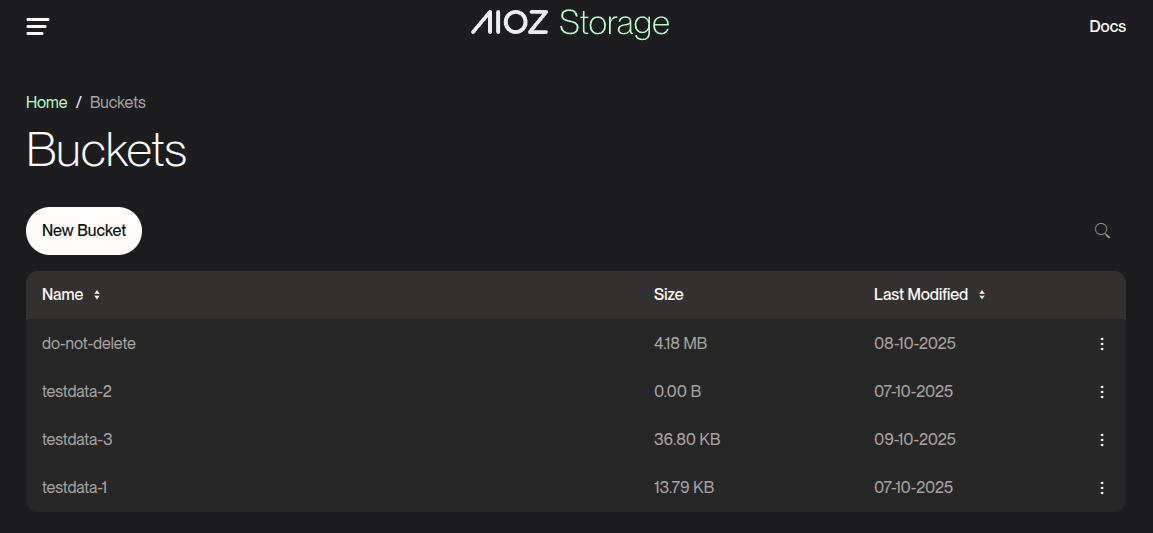Click the Size column header
The width and height of the screenshot is (1153, 533).
click(669, 295)
